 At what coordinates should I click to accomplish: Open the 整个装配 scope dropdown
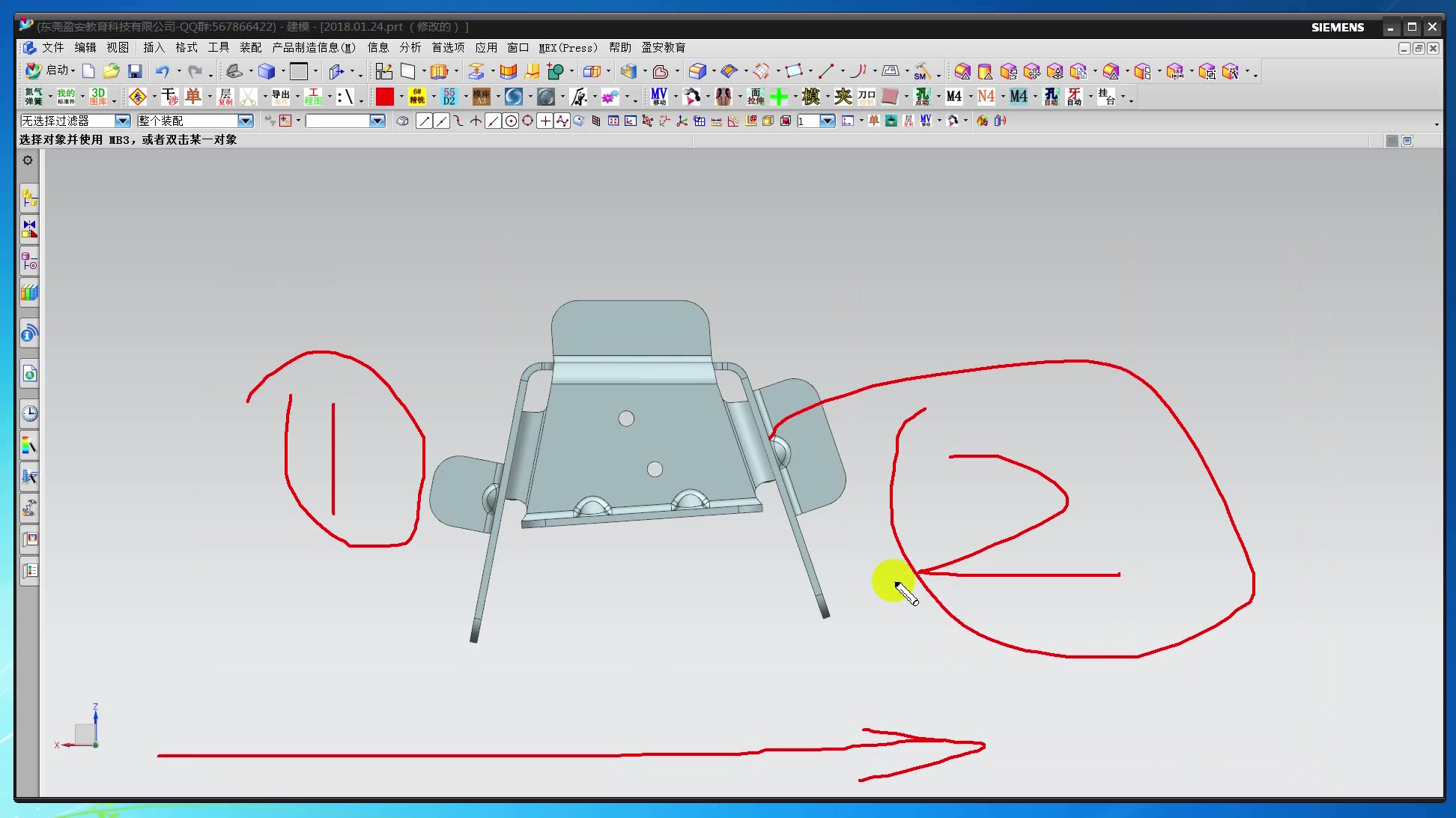[245, 121]
